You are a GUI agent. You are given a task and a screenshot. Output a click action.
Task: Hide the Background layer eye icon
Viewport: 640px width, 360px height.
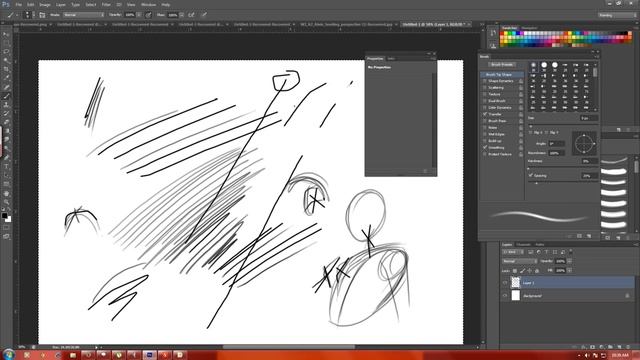[x=505, y=296]
